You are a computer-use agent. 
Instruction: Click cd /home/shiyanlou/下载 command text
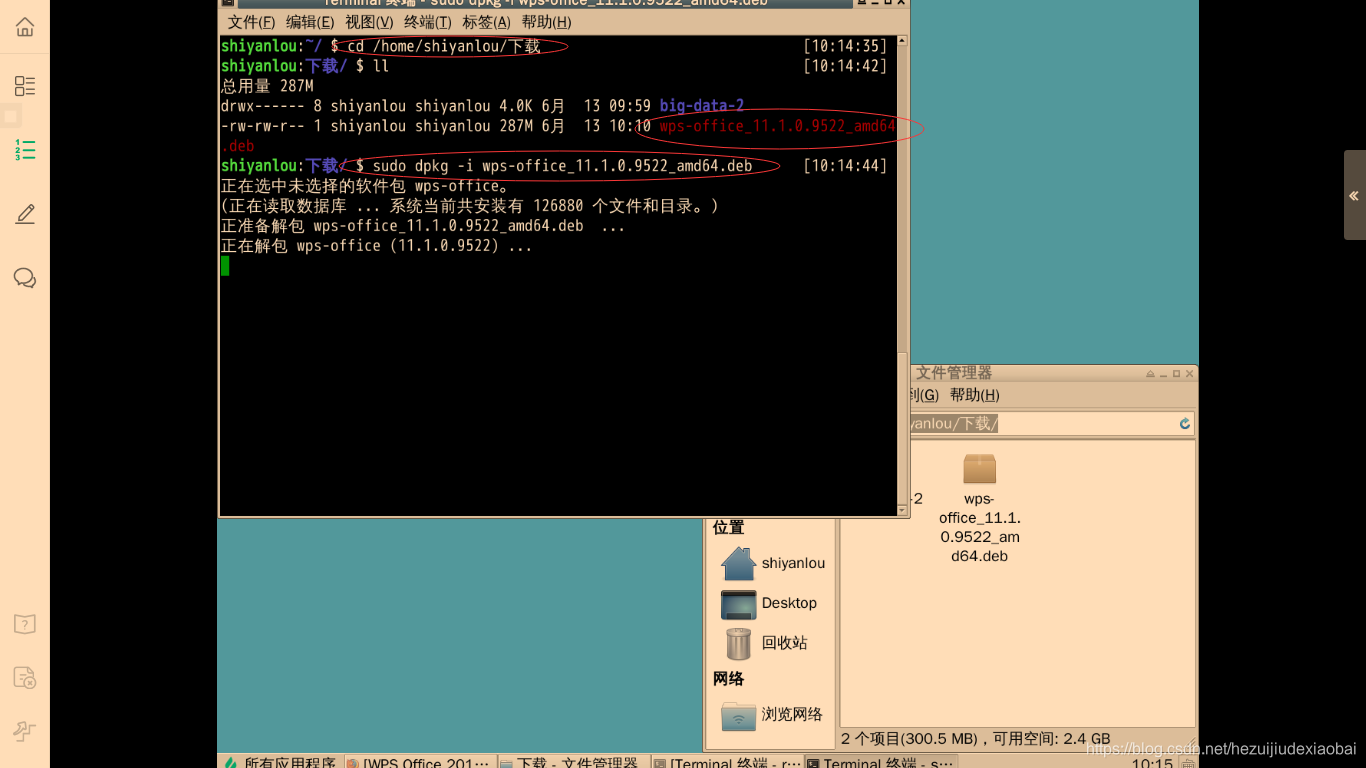tap(444, 46)
